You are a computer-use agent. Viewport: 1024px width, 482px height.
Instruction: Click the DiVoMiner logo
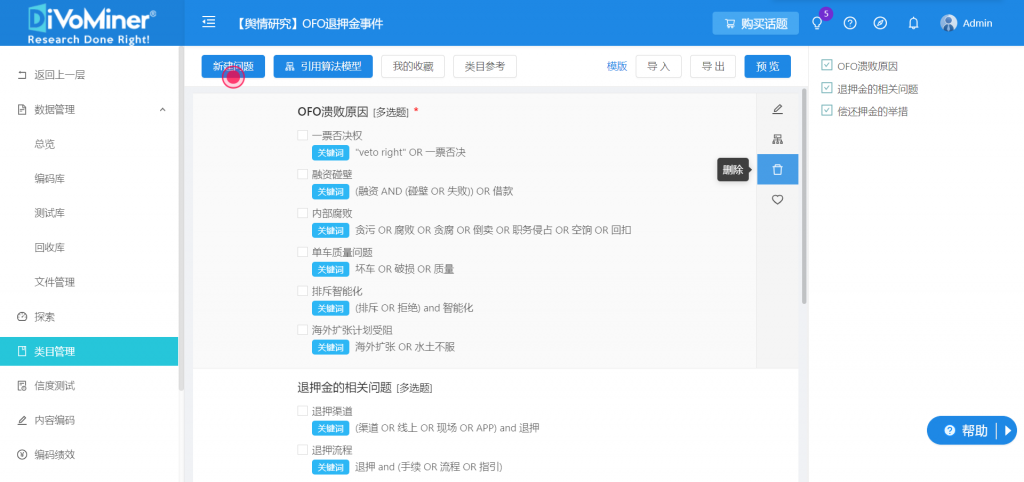click(91, 23)
